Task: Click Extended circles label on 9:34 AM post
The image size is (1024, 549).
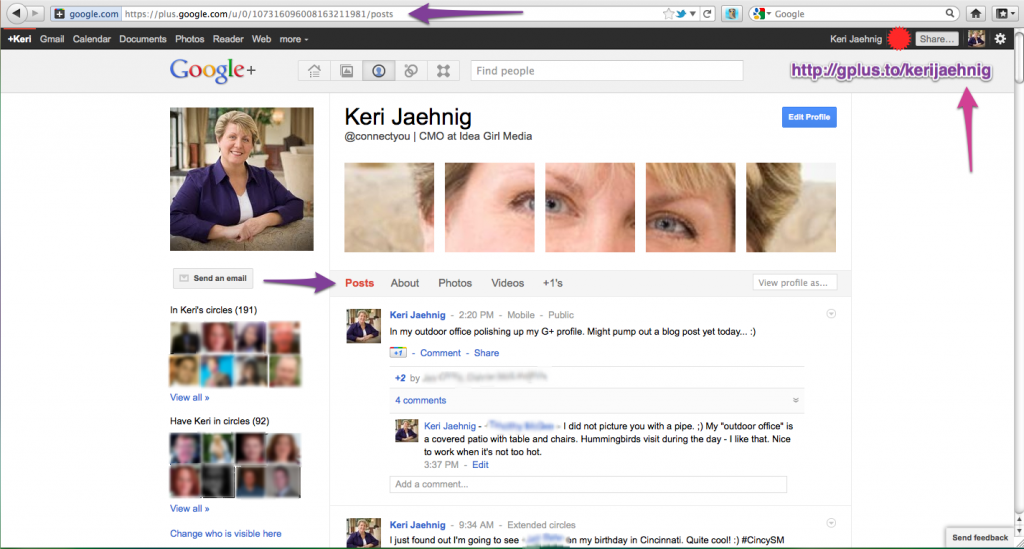Action: click(x=541, y=524)
